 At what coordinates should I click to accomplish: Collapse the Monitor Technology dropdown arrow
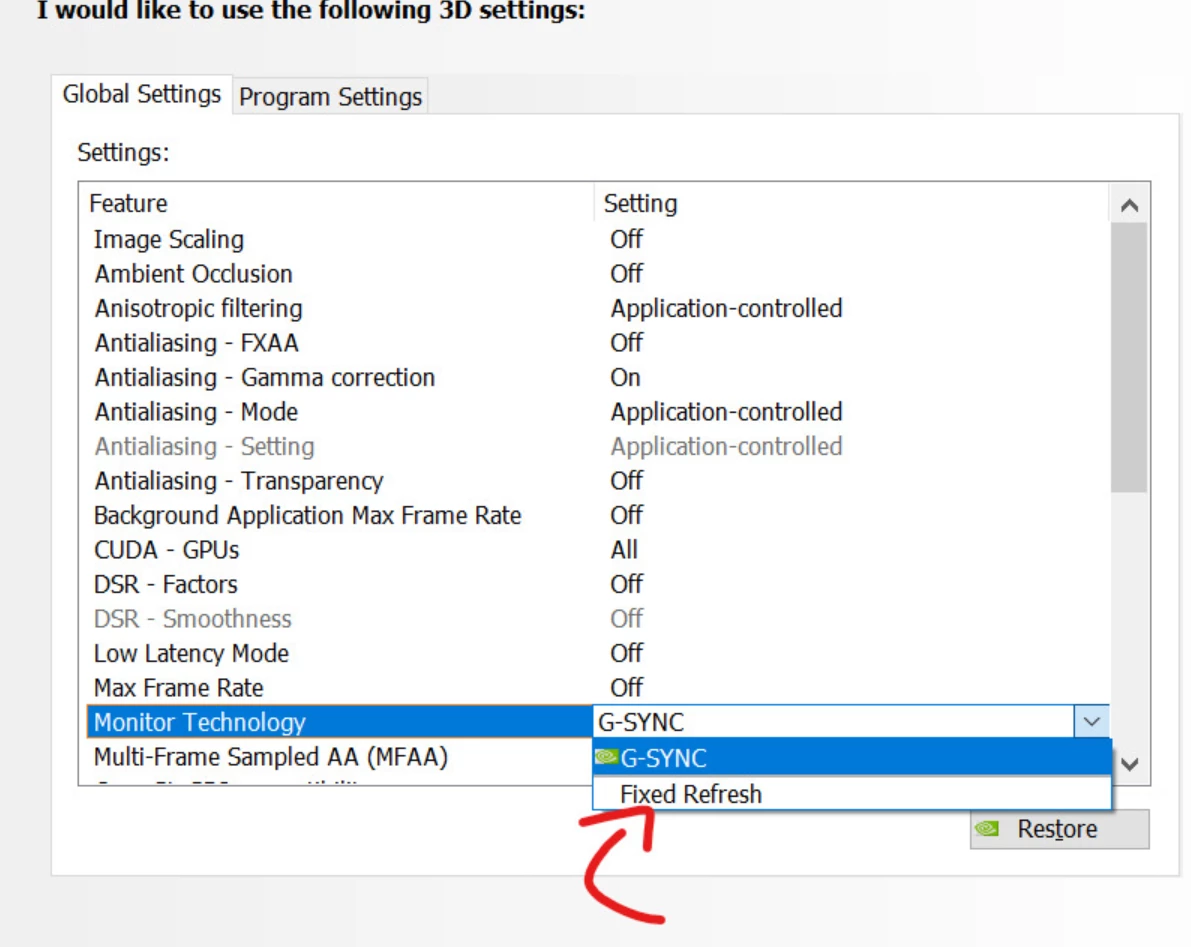coord(1091,721)
